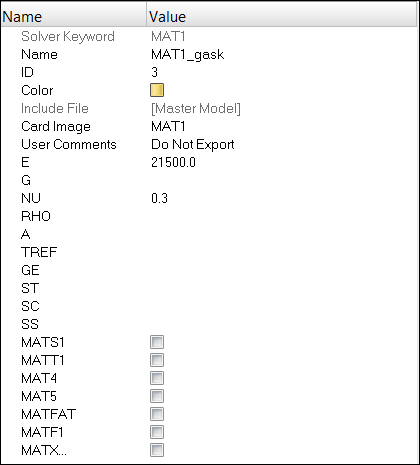
Task: Enable the MATT1 checkbox
Action: click(157, 360)
